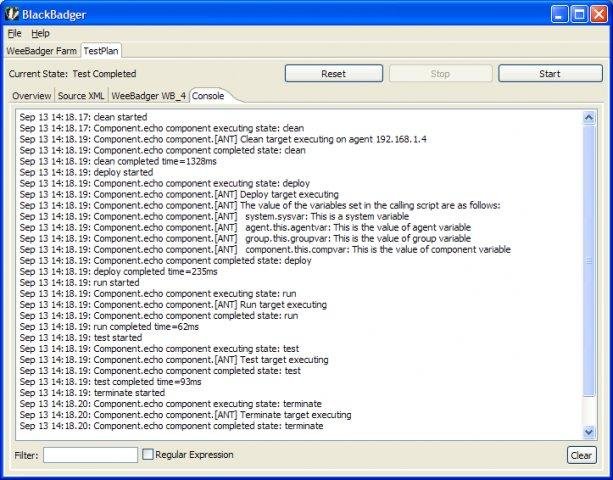Clear the console with the Clear button
613x480 pixels.
tap(581, 455)
